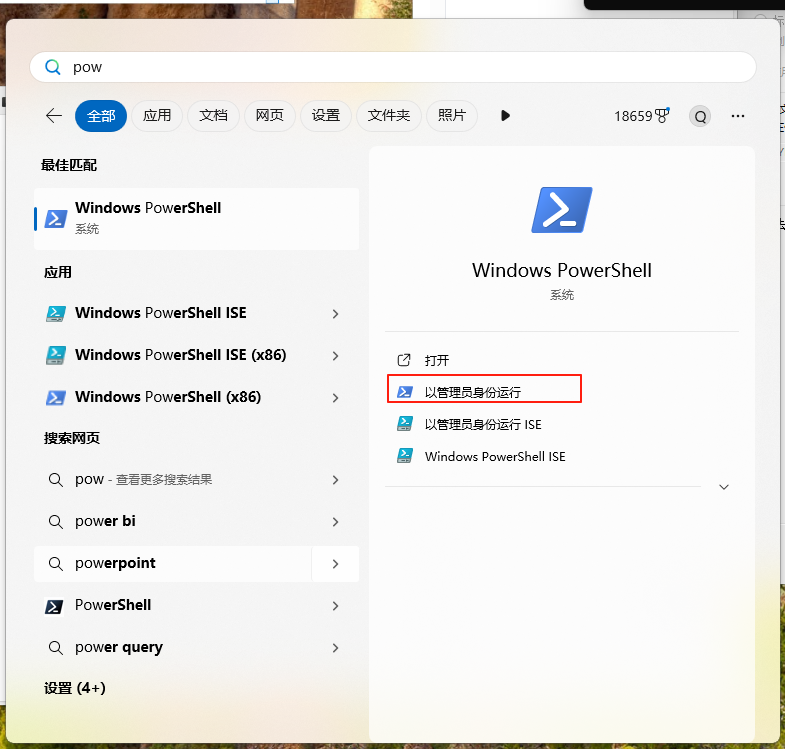Click the 18659 points number
Viewport: 785px width, 749px height.
click(x=633, y=116)
